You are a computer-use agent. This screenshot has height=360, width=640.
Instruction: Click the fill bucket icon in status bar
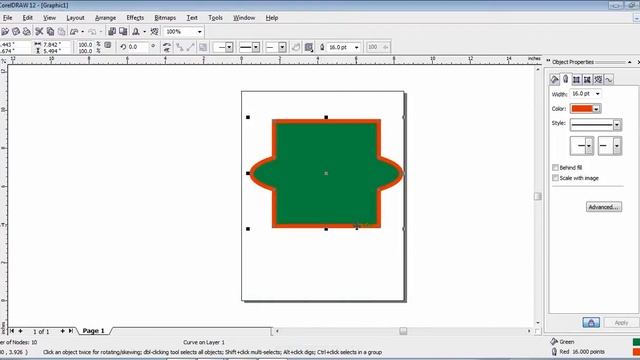click(554, 342)
